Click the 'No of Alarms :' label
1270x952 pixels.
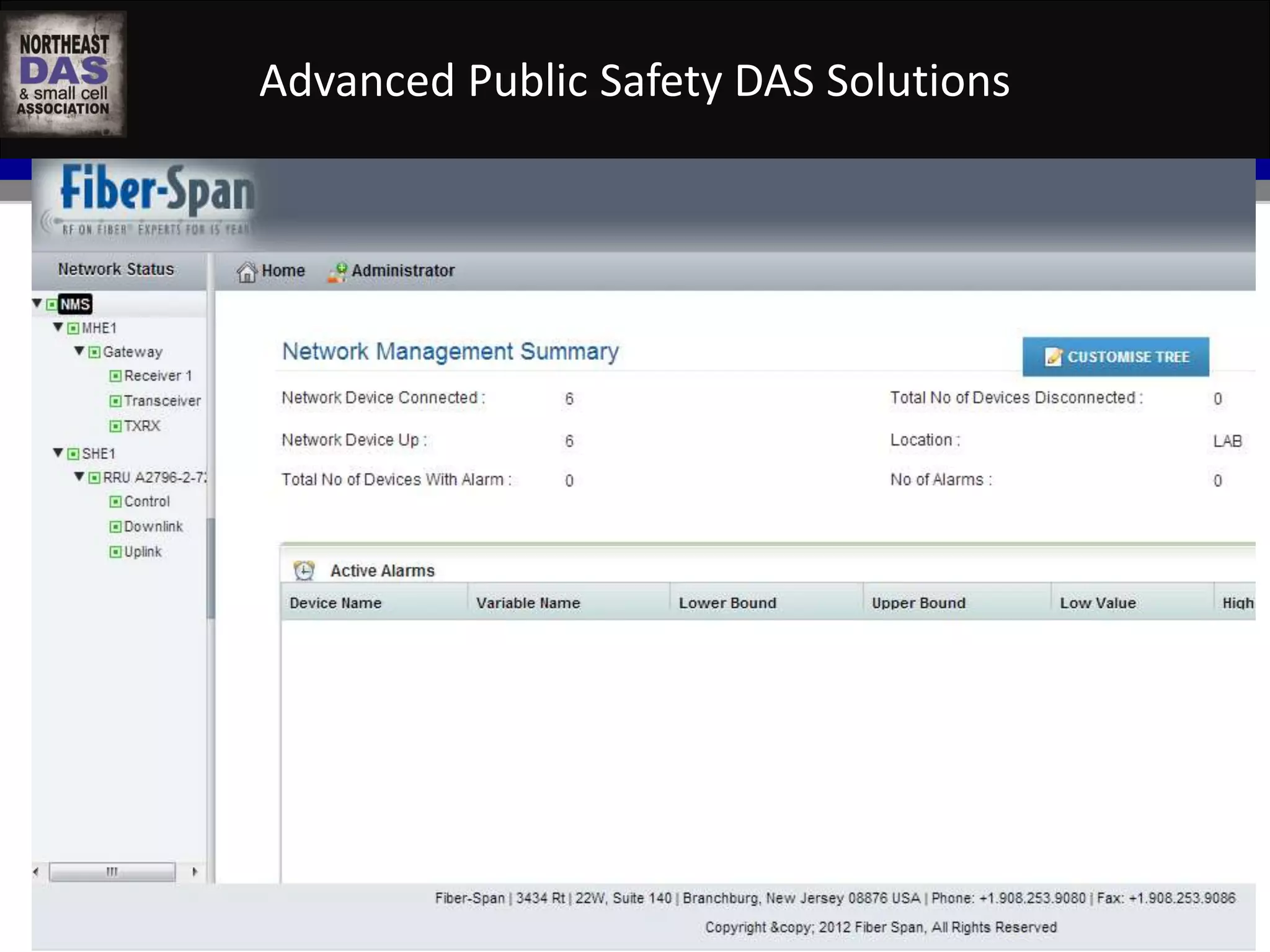click(x=941, y=480)
